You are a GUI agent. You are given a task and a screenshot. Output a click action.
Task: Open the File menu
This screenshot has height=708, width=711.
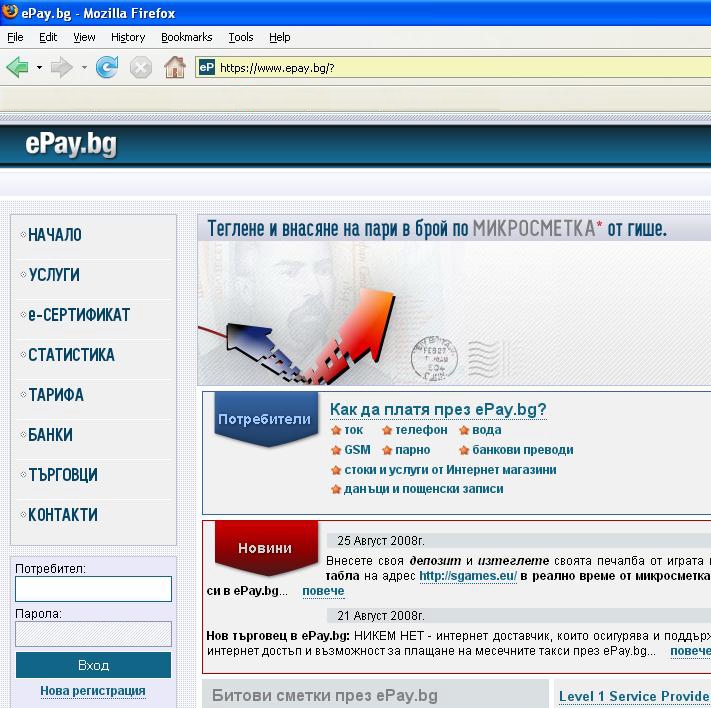pos(15,37)
